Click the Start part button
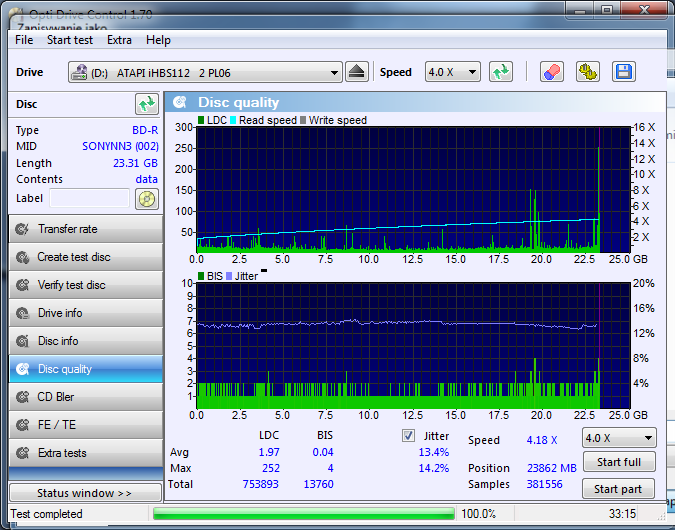Viewport: 675px width, 530px height. tap(618, 489)
